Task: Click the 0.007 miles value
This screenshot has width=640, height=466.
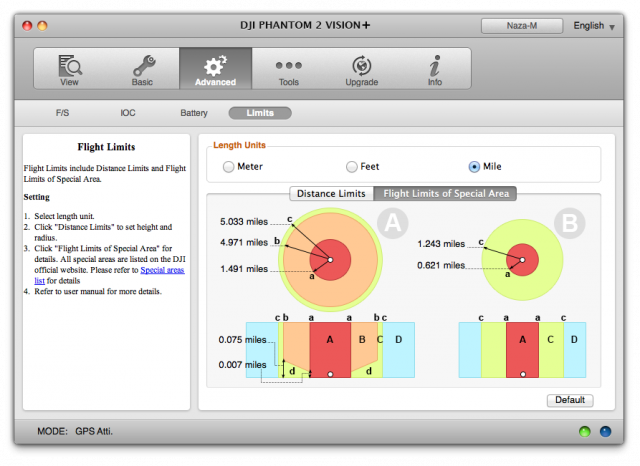Action: [242, 365]
